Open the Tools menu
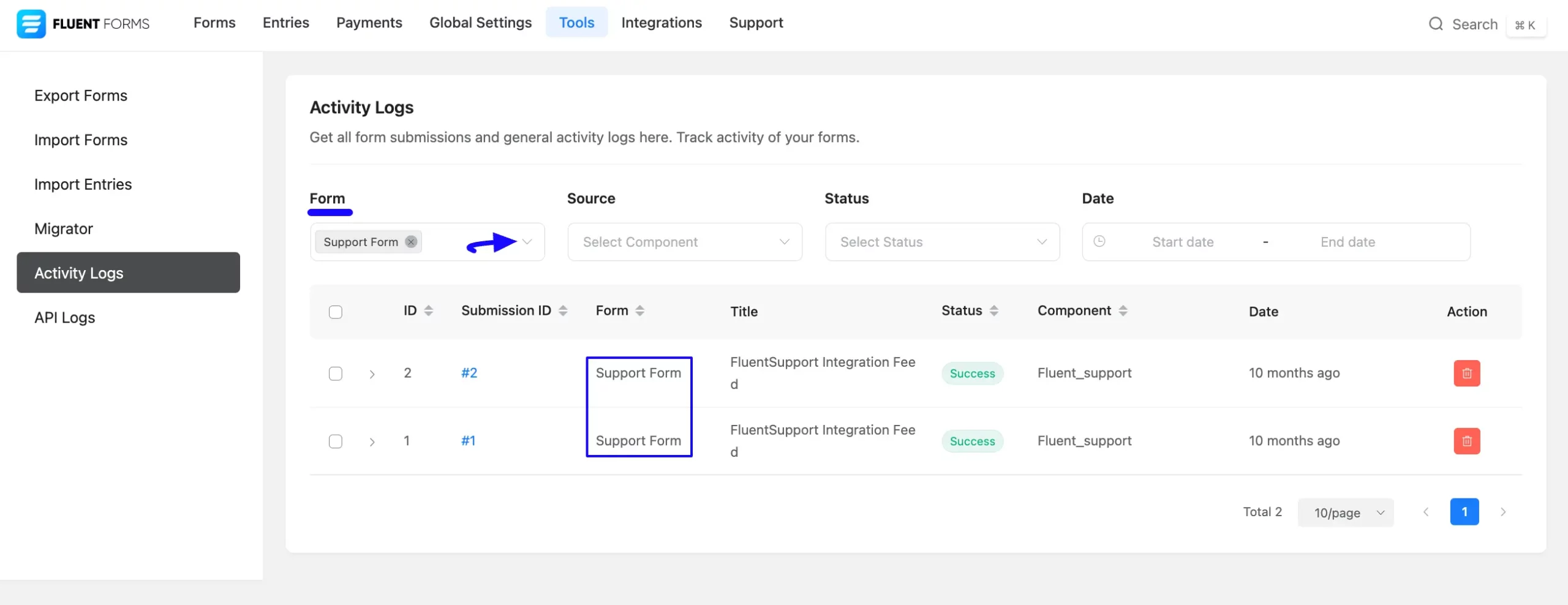The height and width of the screenshot is (605, 1568). (576, 23)
